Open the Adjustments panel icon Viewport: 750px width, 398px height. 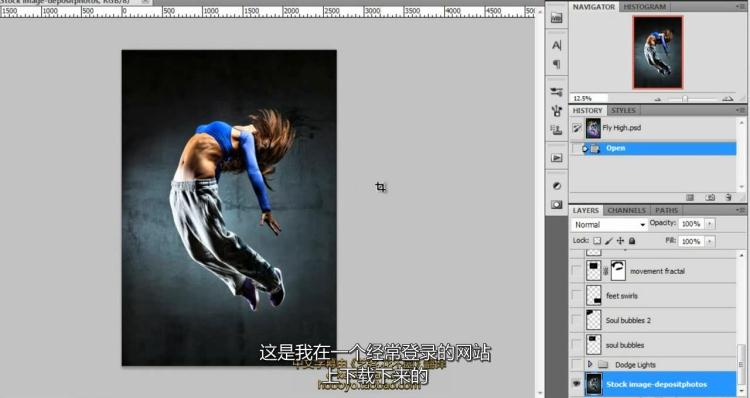(557, 186)
